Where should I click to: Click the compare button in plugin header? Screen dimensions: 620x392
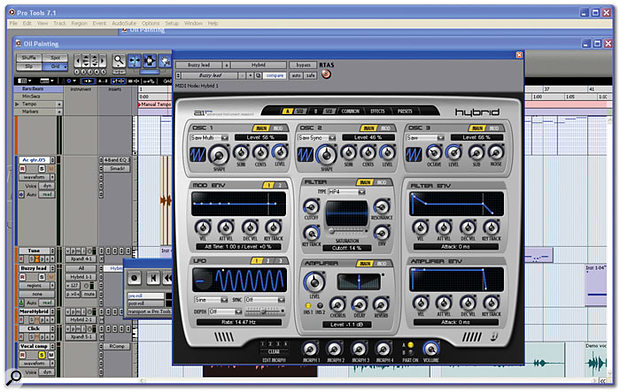click(x=274, y=75)
